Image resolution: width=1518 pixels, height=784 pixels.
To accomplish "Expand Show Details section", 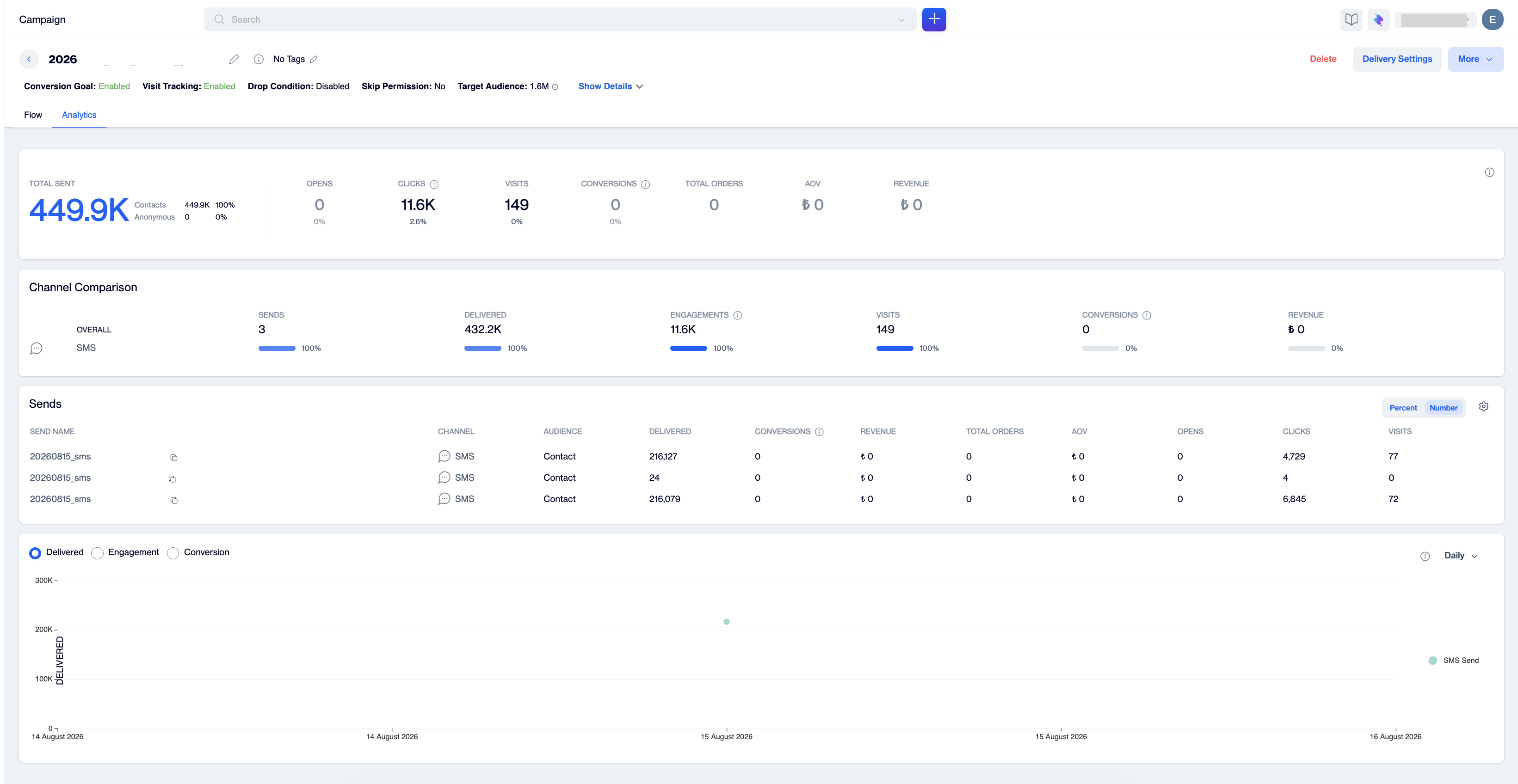I will 611,86.
